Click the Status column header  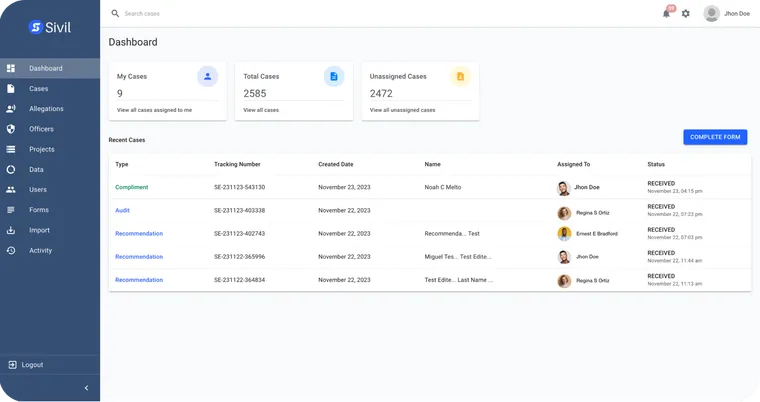pyautogui.click(x=656, y=164)
